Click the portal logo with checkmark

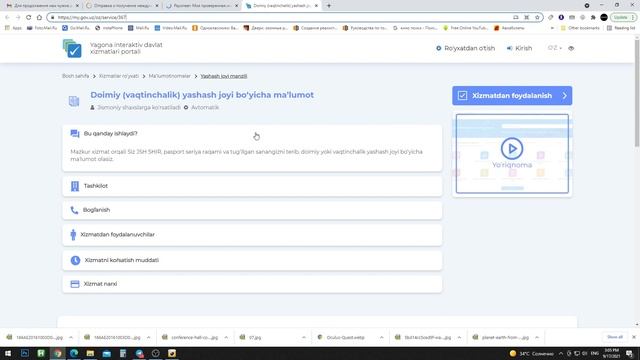click(x=72, y=48)
